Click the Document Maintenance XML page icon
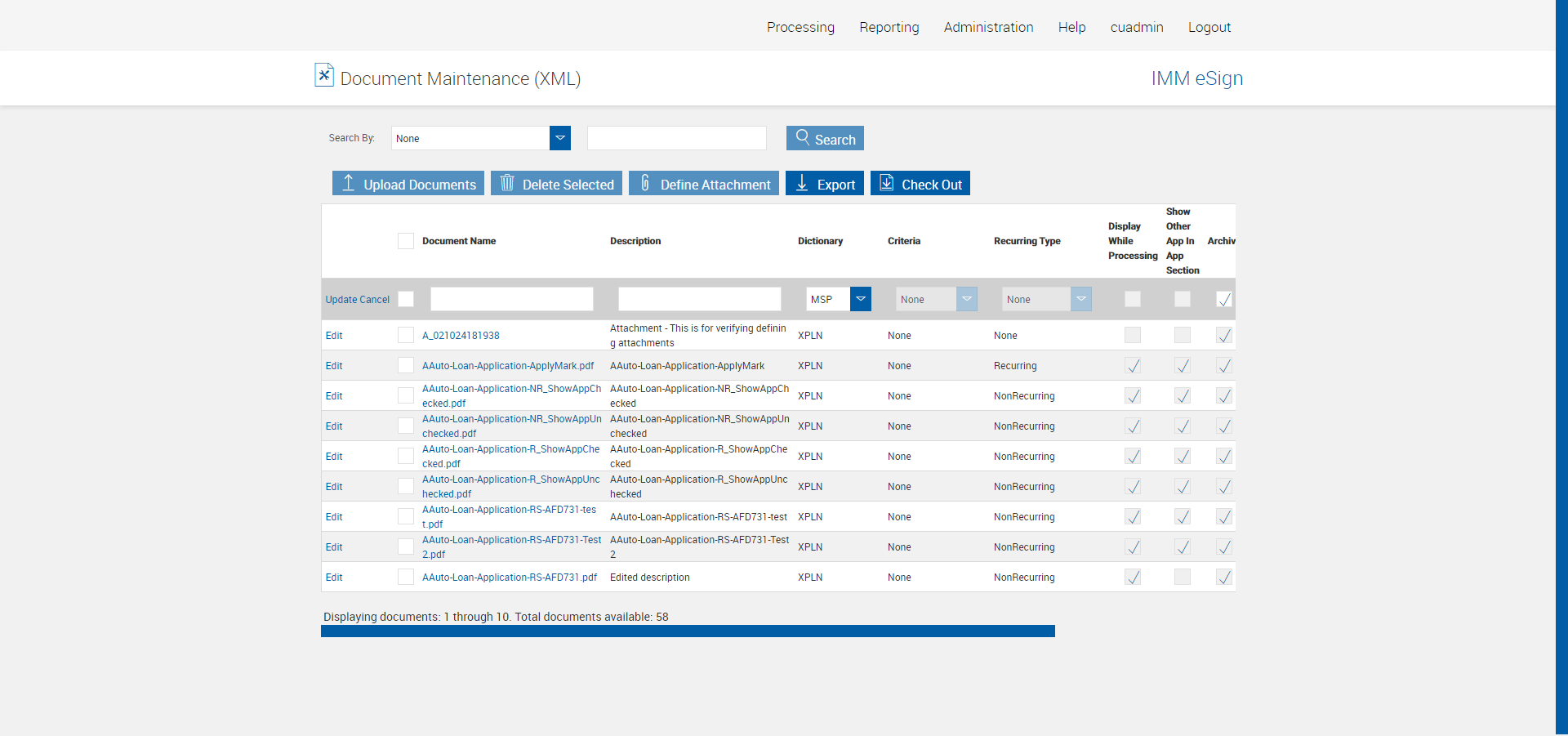Screen dimensions: 1568x736 [324, 75]
